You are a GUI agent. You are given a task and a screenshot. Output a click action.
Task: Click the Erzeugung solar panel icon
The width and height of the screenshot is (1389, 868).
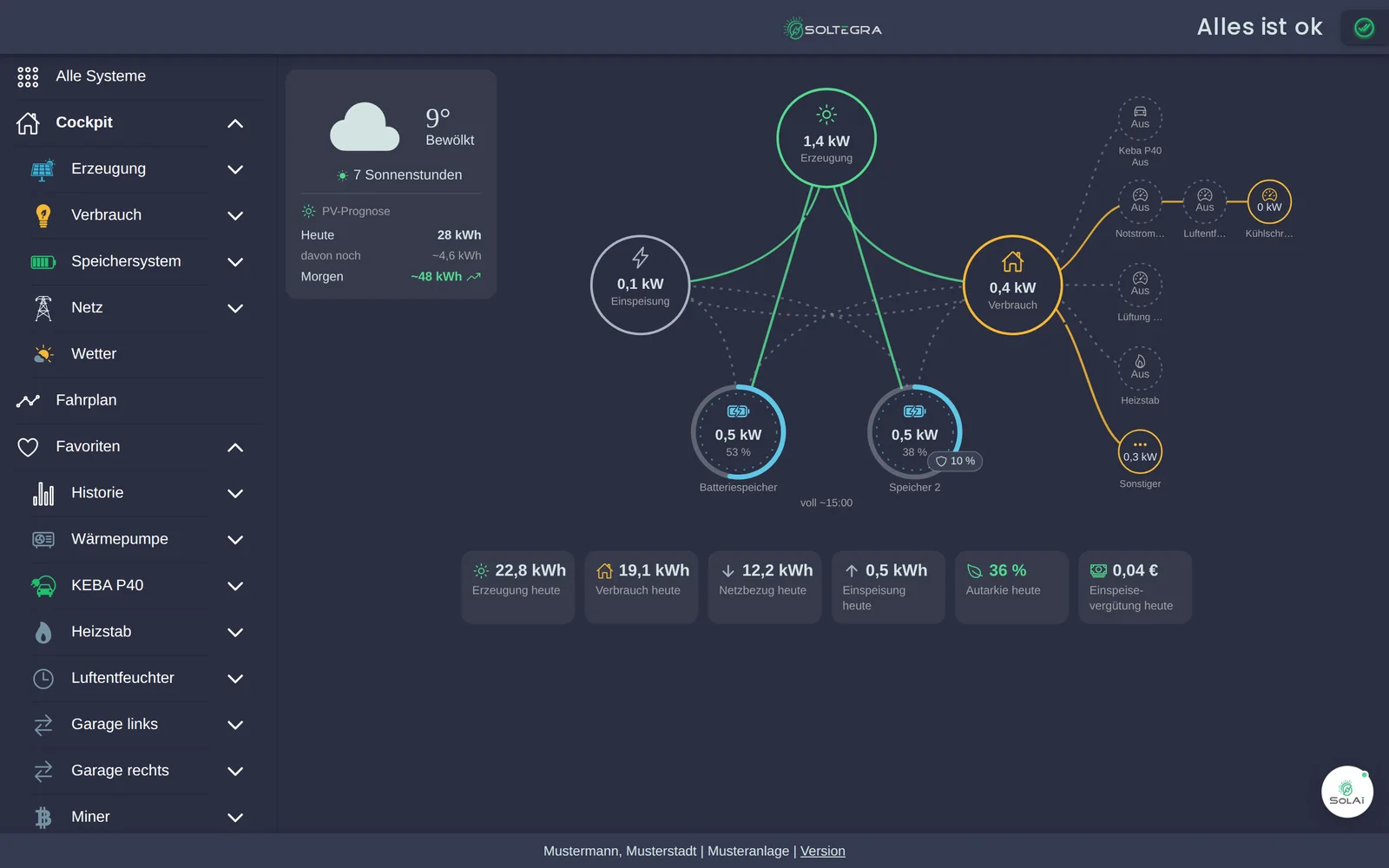coord(43,169)
